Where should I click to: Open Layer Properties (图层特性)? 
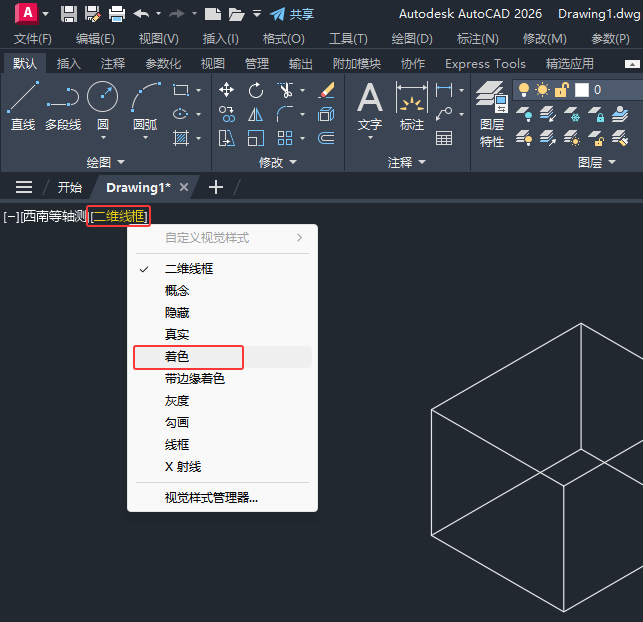click(492, 114)
